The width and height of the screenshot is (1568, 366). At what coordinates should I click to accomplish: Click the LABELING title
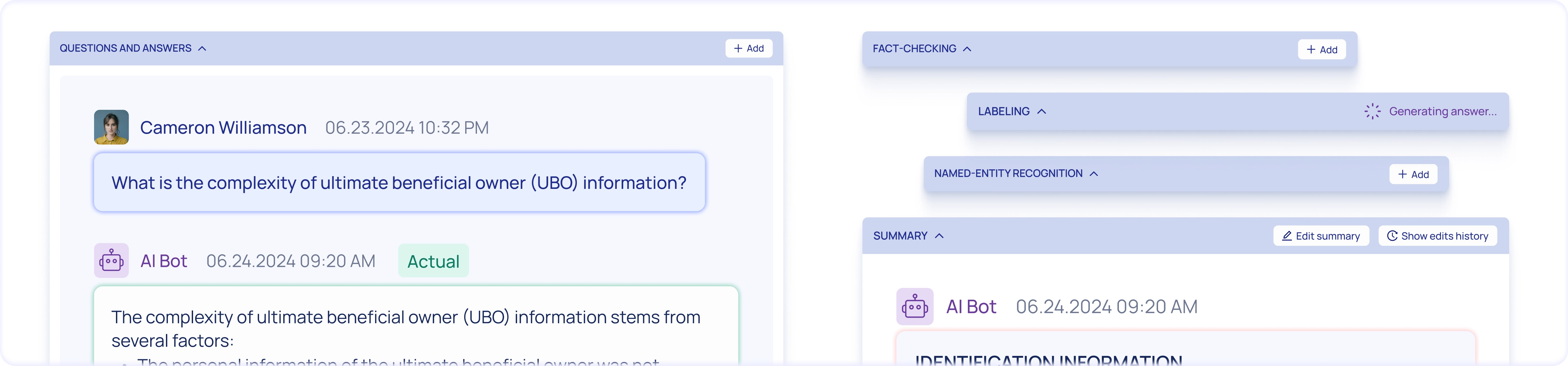pyautogui.click(x=1004, y=111)
